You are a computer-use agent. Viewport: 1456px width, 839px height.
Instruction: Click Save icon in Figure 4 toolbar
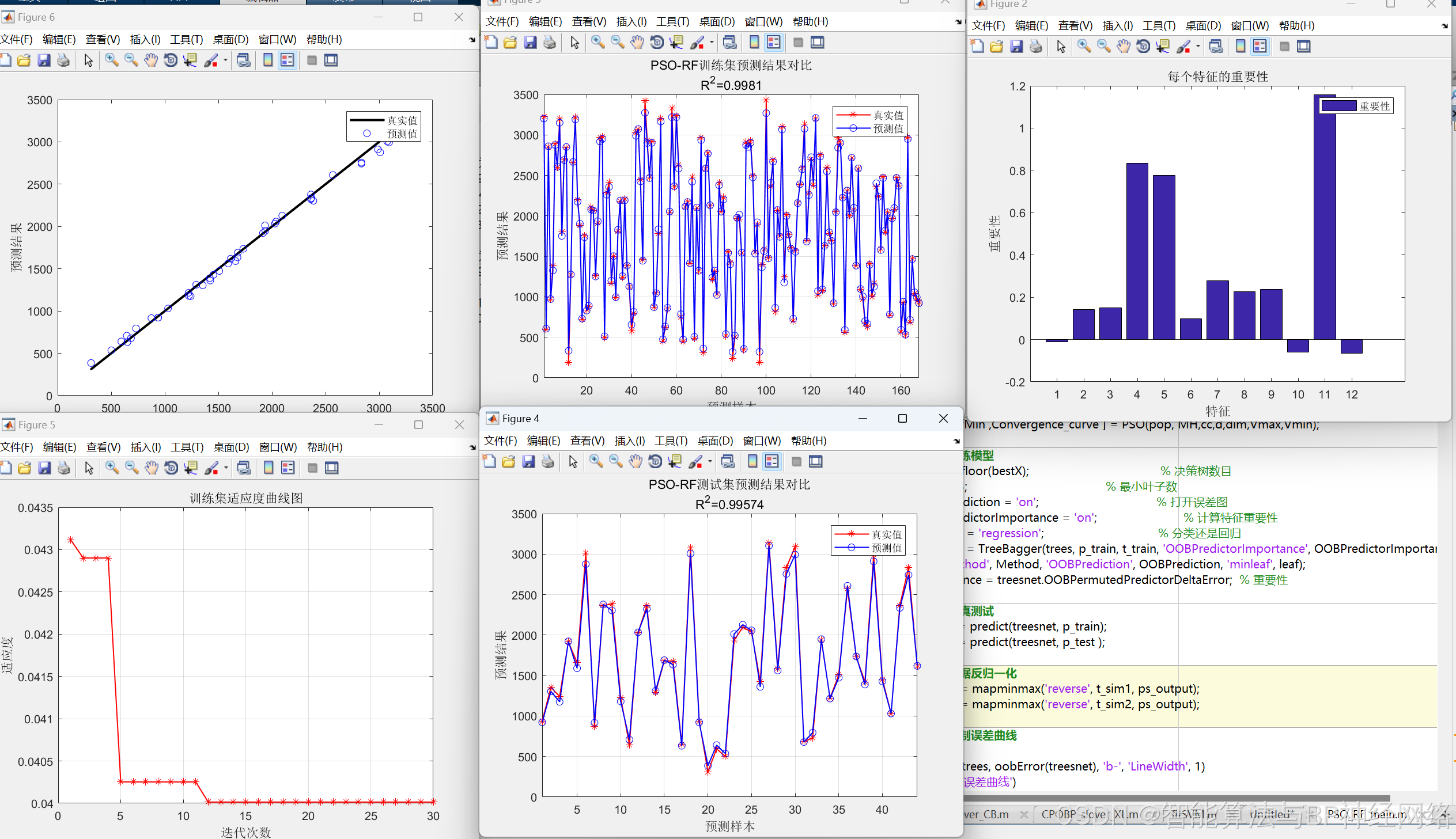pos(528,462)
